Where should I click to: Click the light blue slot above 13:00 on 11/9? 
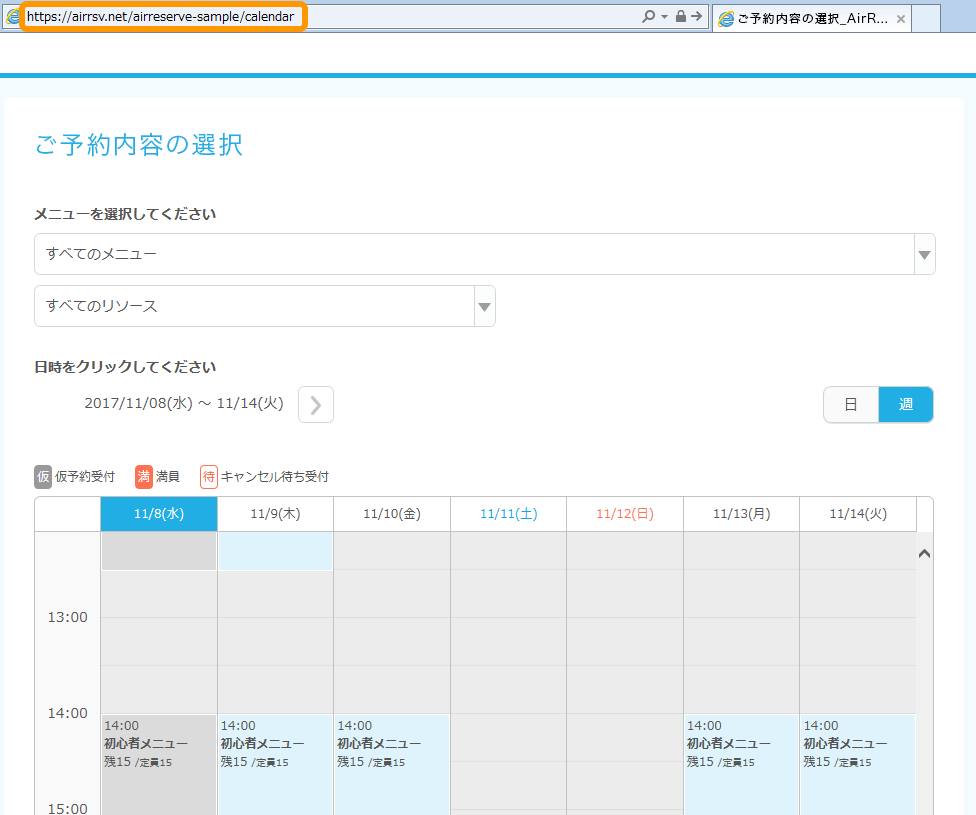(275, 551)
